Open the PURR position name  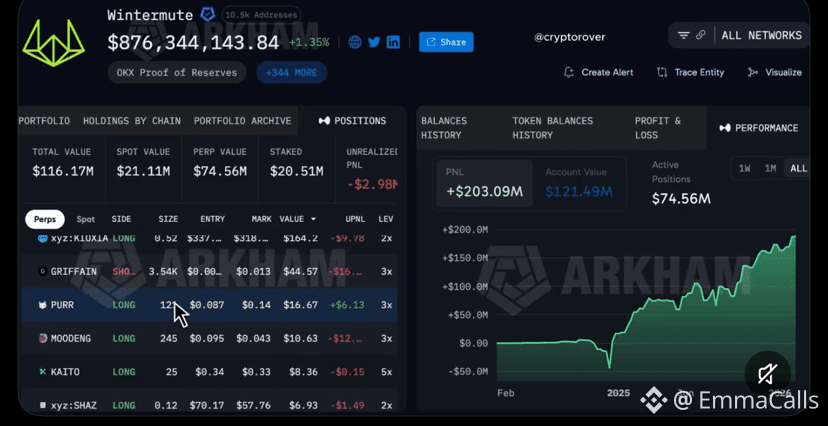pyautogui.click(x=62, y=305)
